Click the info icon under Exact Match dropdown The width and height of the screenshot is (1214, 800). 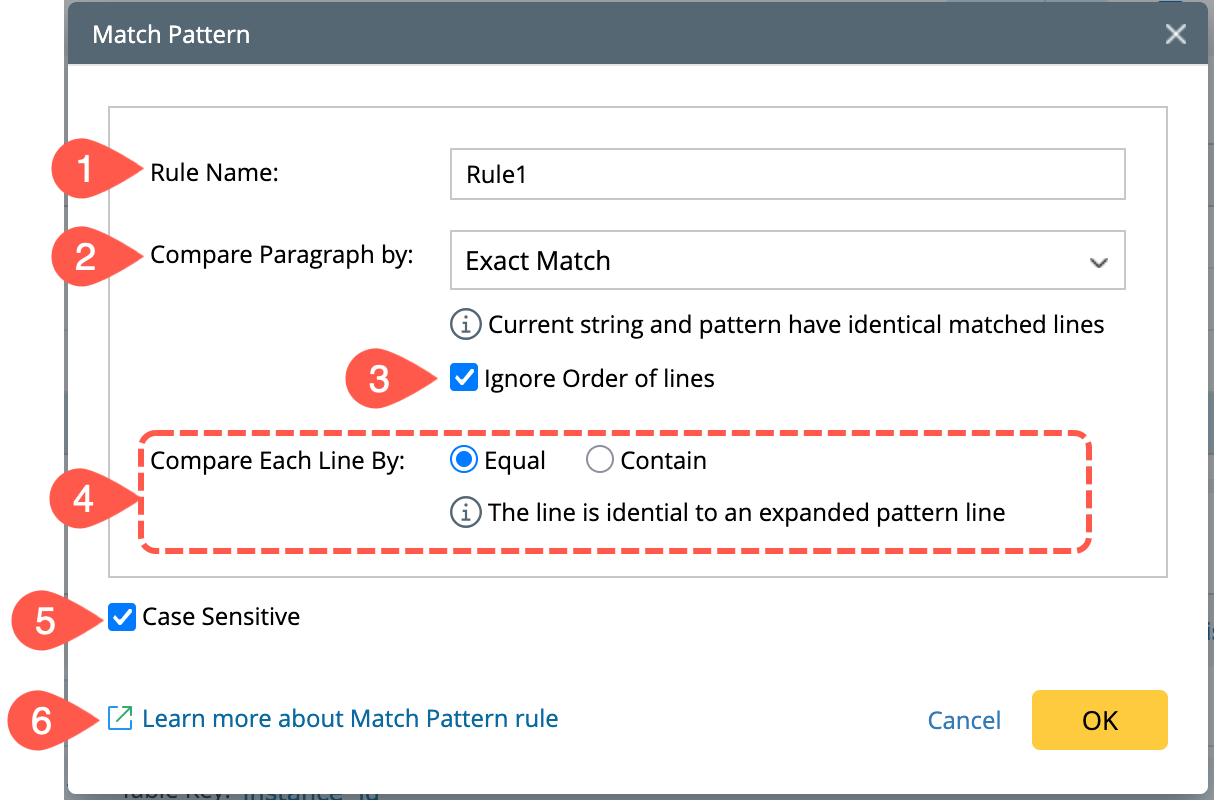464,325
